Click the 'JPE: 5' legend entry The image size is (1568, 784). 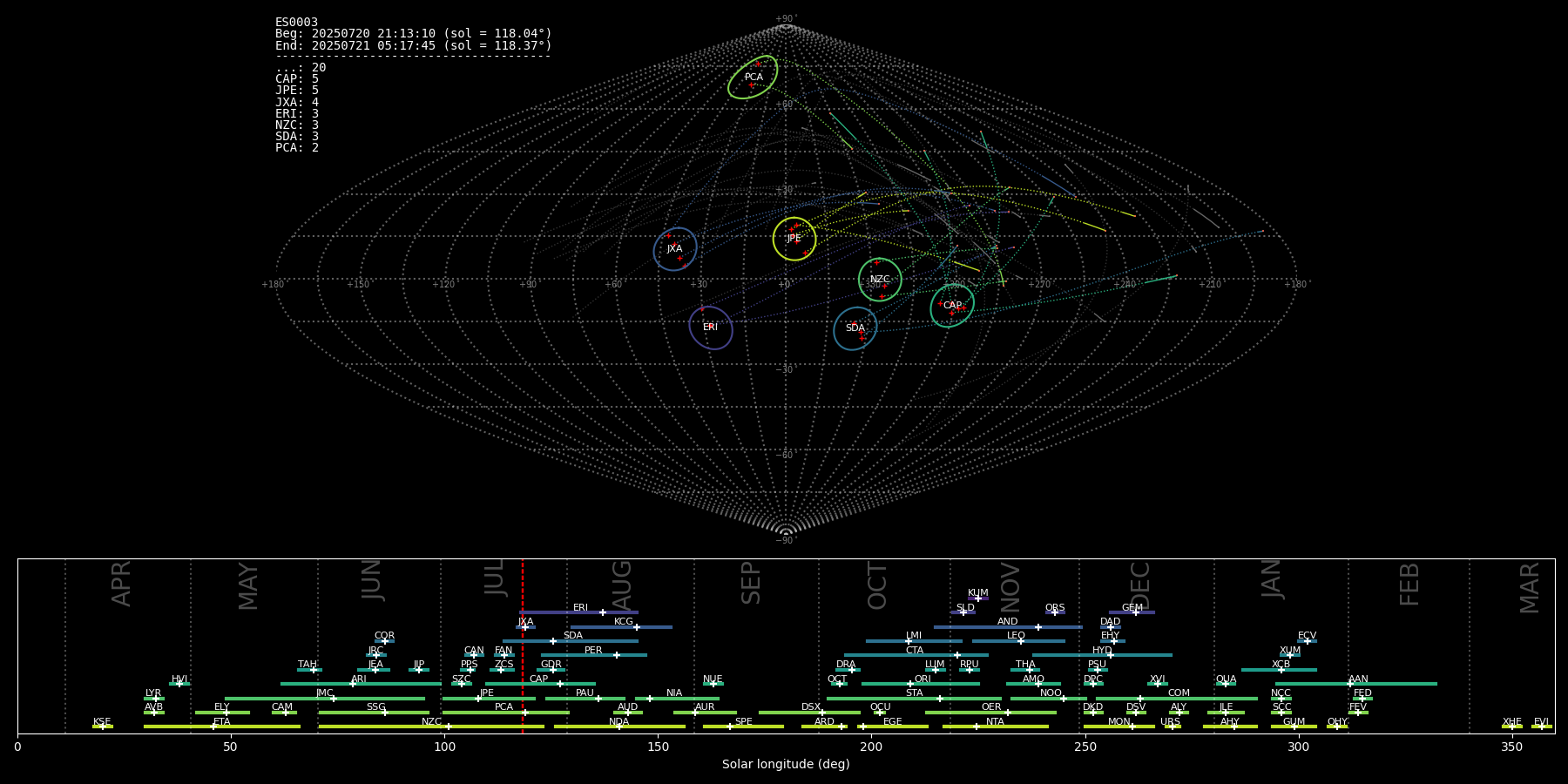tap(297, 91)
